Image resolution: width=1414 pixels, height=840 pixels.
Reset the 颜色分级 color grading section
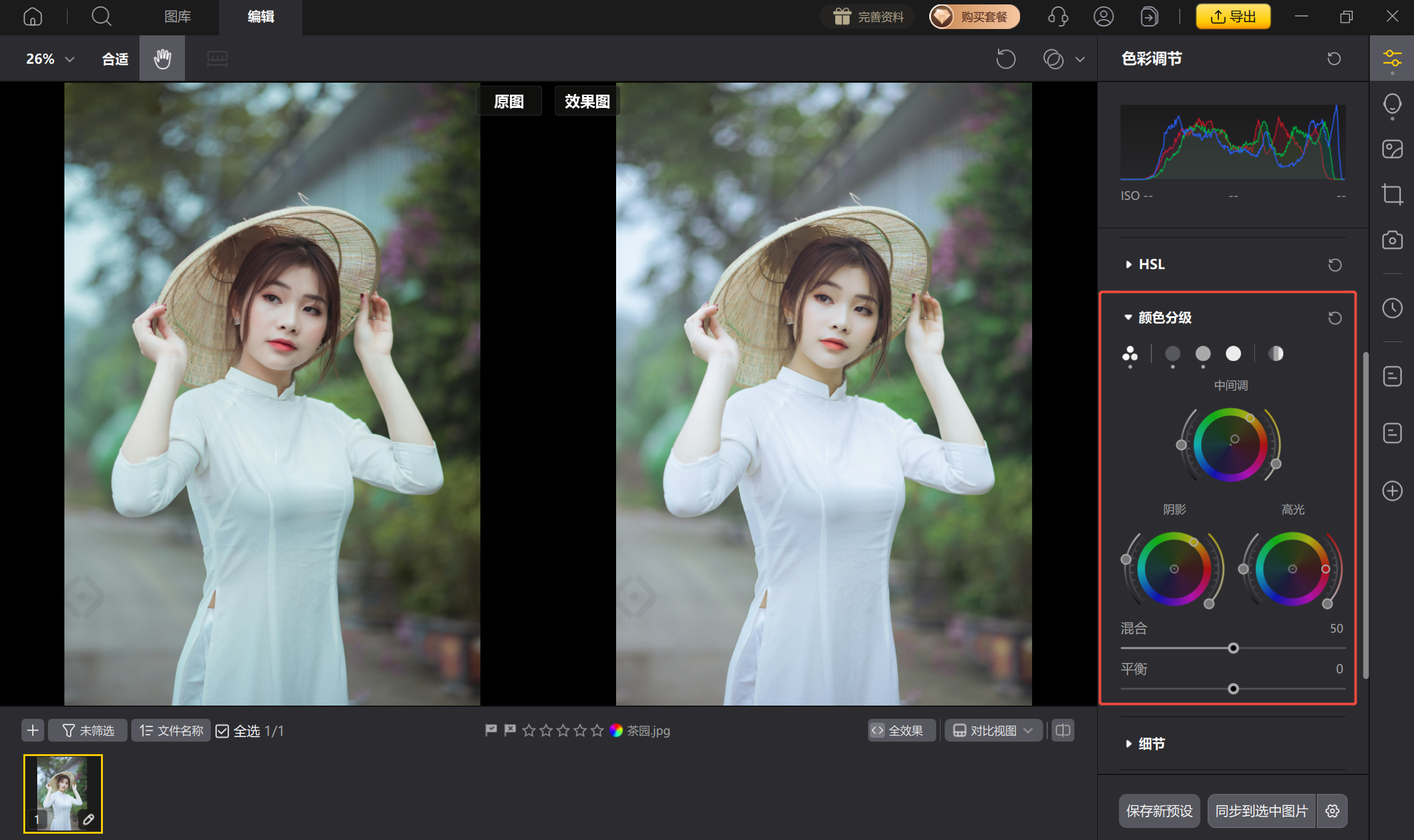[x=1334, y=318]
